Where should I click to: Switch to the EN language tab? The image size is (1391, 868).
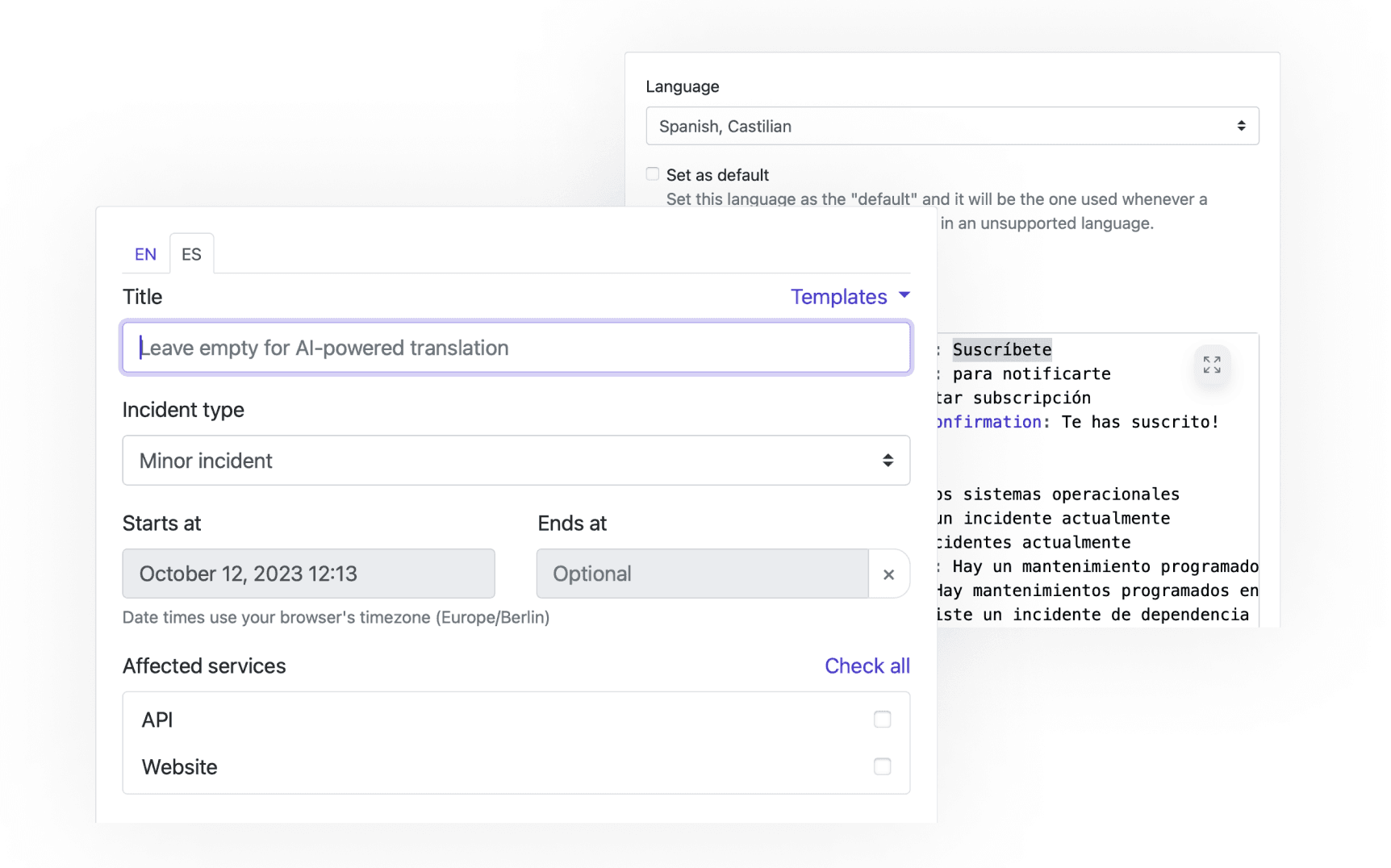point(145,255)
